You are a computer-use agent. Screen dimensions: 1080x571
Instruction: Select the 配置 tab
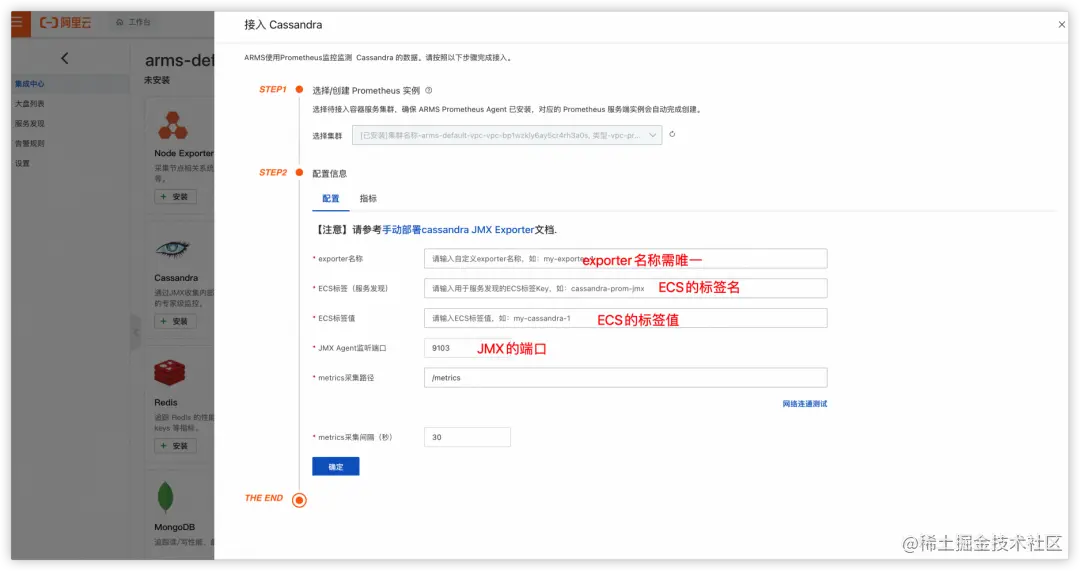[x=331, y=198]
